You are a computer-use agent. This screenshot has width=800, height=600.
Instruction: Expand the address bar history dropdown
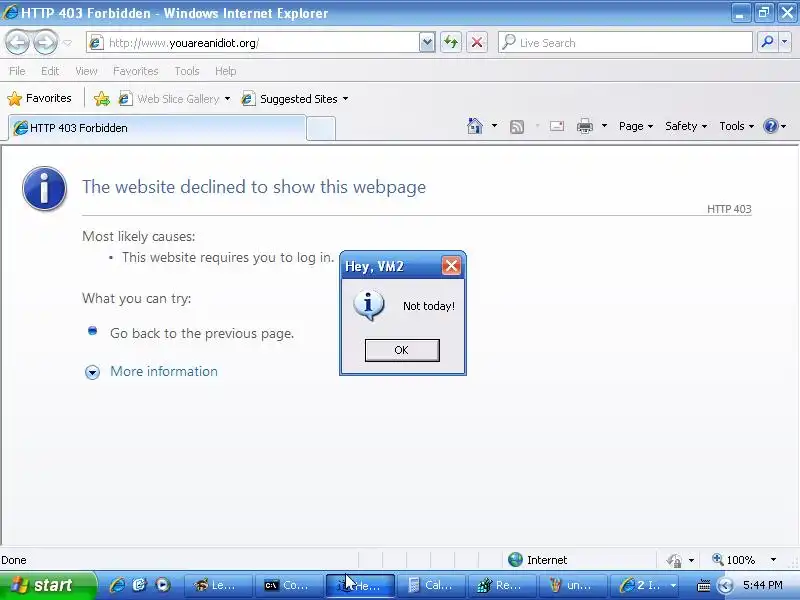(x=427, y=43)
